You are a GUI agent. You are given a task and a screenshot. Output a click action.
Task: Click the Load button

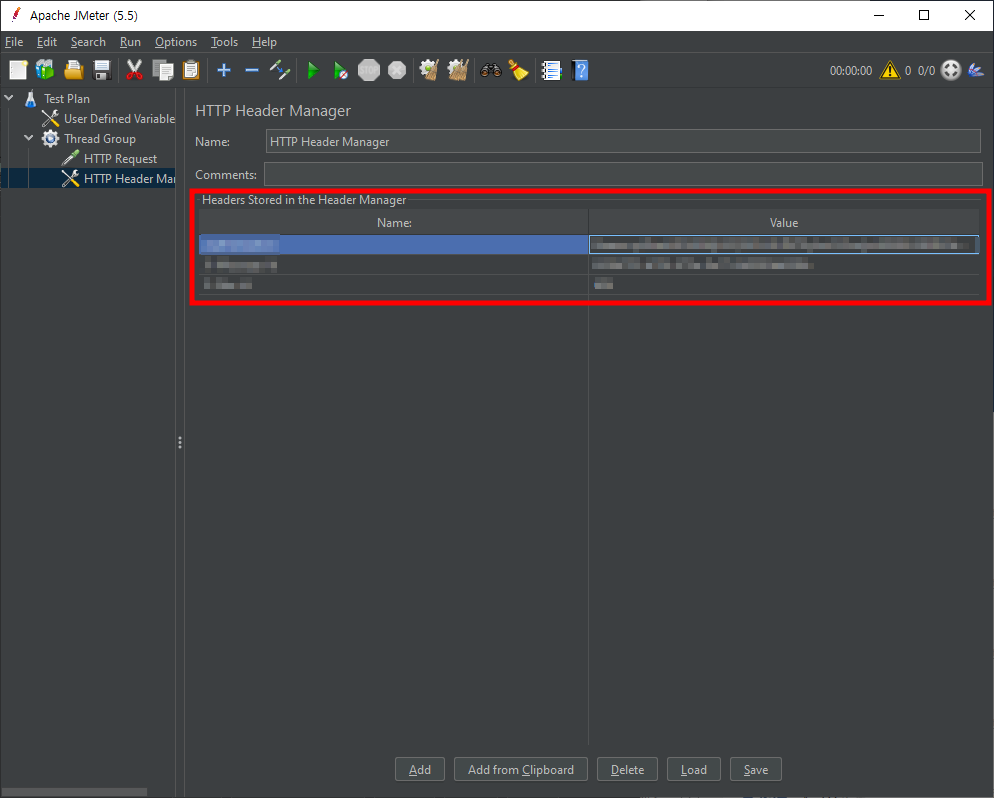(694, 769)
